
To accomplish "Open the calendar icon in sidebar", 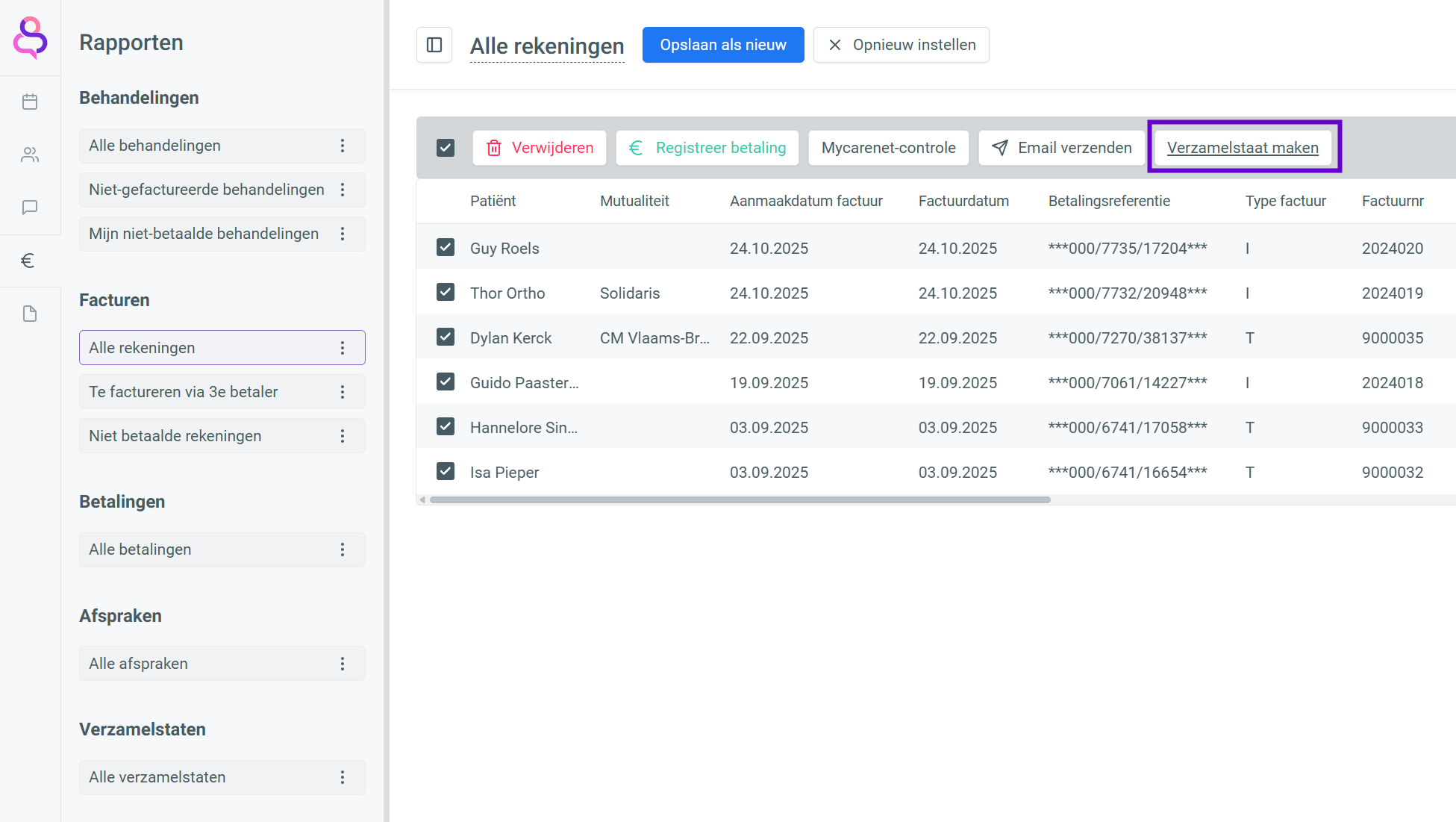I will [x=30, y=102].
